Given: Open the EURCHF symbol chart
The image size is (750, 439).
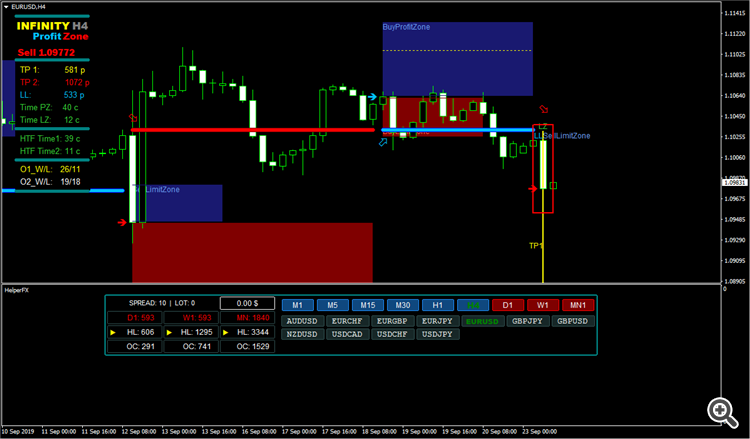Looking at the screenshot, I should (x=347, y=321).
